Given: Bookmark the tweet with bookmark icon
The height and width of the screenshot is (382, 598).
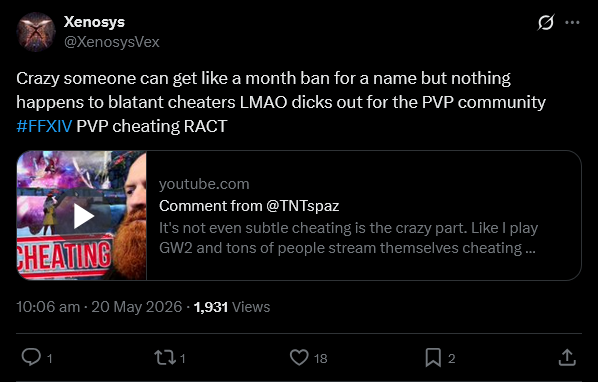Looking at the screenshot, I should point(433,358).
